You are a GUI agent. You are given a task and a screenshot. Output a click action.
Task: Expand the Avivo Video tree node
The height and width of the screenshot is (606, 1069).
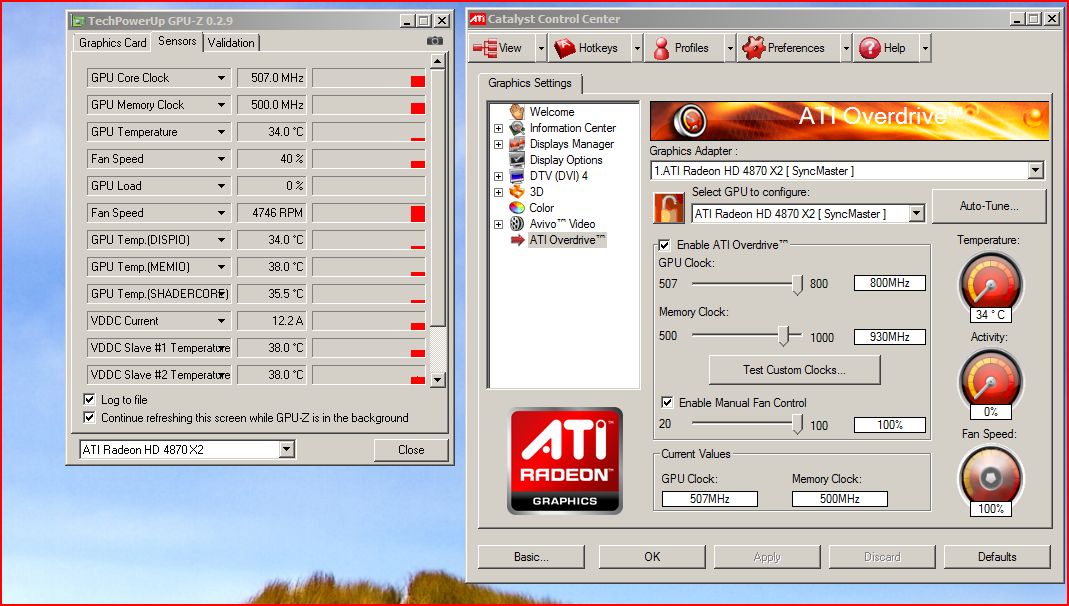(498, 224)
